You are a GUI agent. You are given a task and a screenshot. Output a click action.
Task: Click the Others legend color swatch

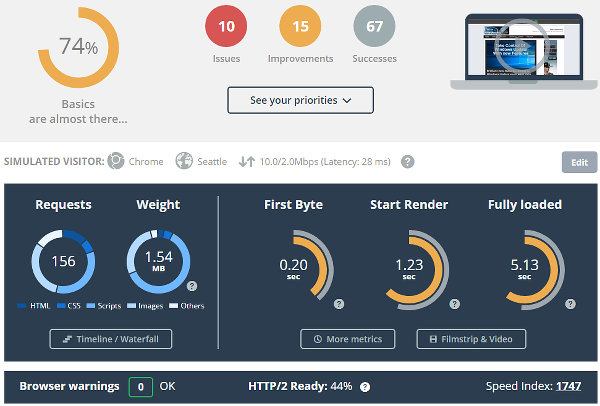pyautogui.click(x=174, y=306)
